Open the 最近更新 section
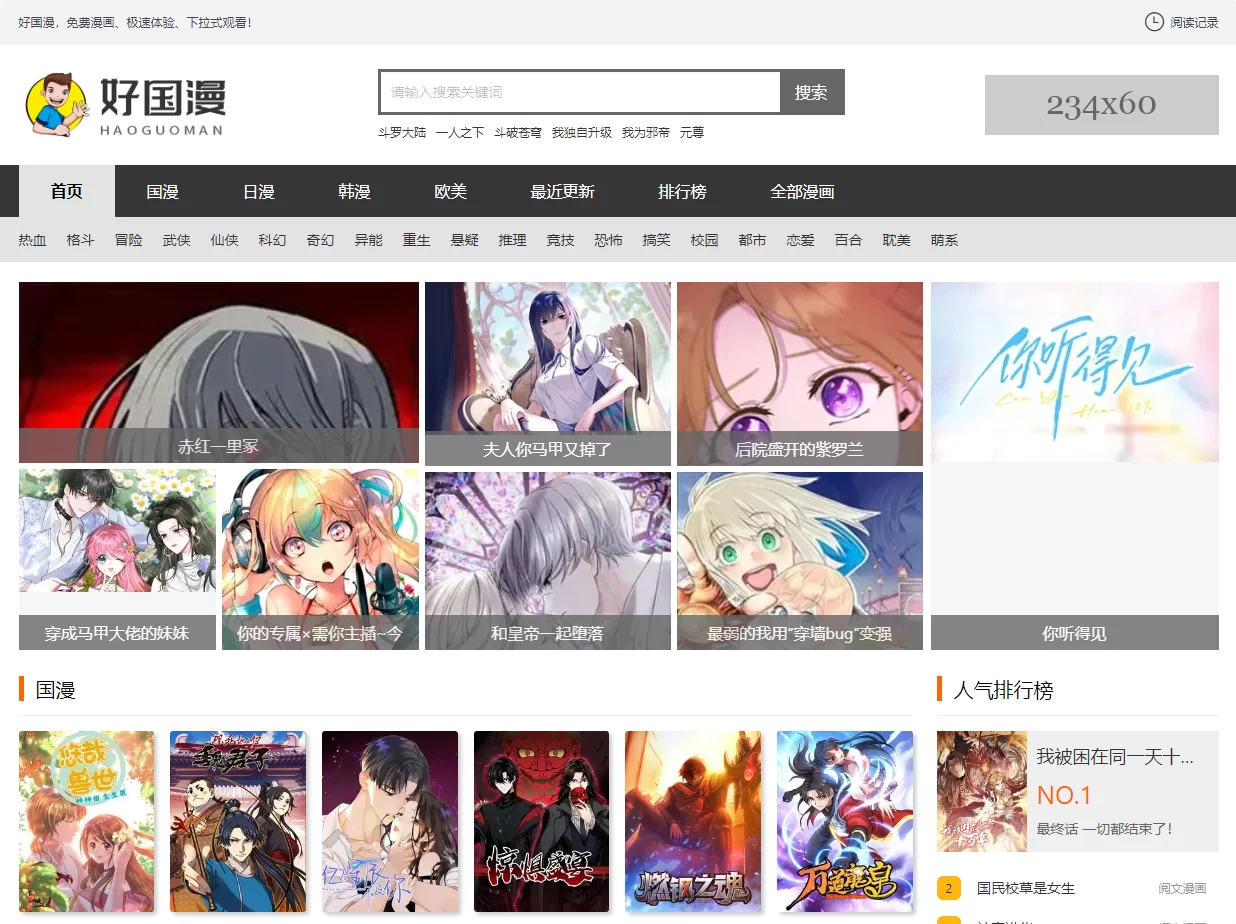 [562, 191]
